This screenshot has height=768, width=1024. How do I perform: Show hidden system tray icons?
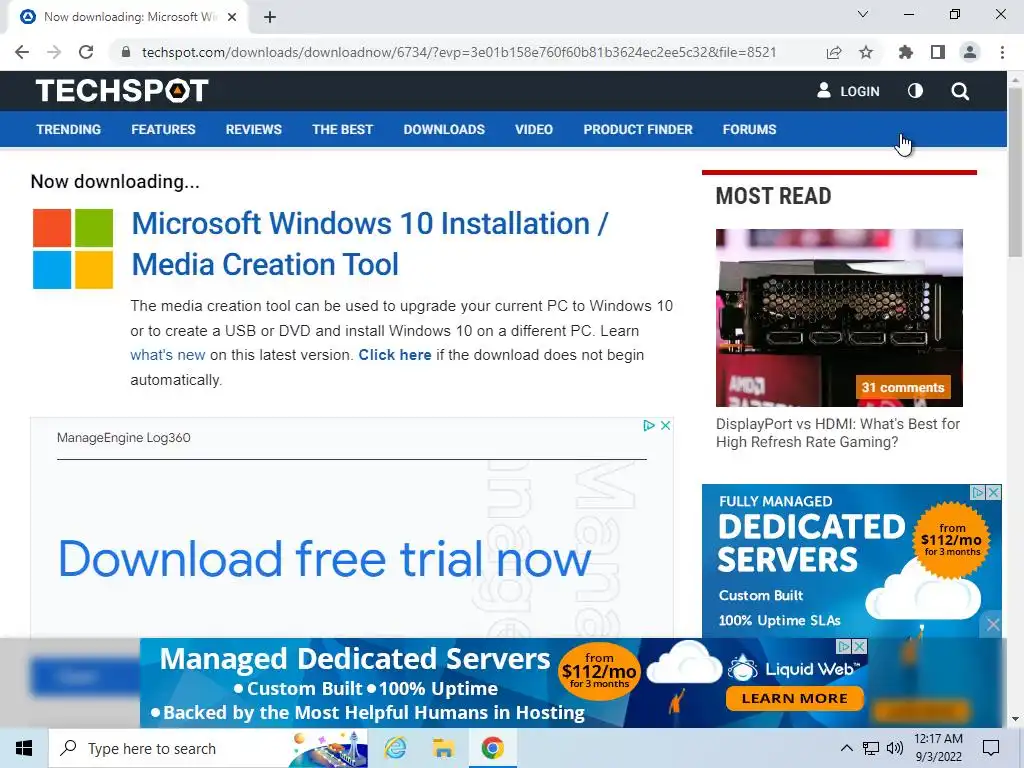pos(846,748)
